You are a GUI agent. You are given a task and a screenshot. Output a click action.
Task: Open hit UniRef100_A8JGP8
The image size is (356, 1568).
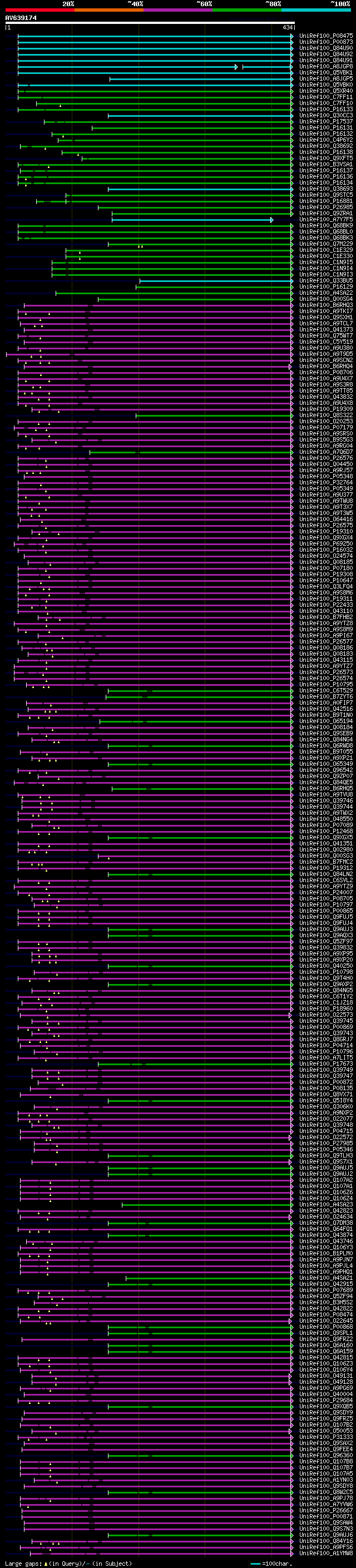tap(325, 66)
